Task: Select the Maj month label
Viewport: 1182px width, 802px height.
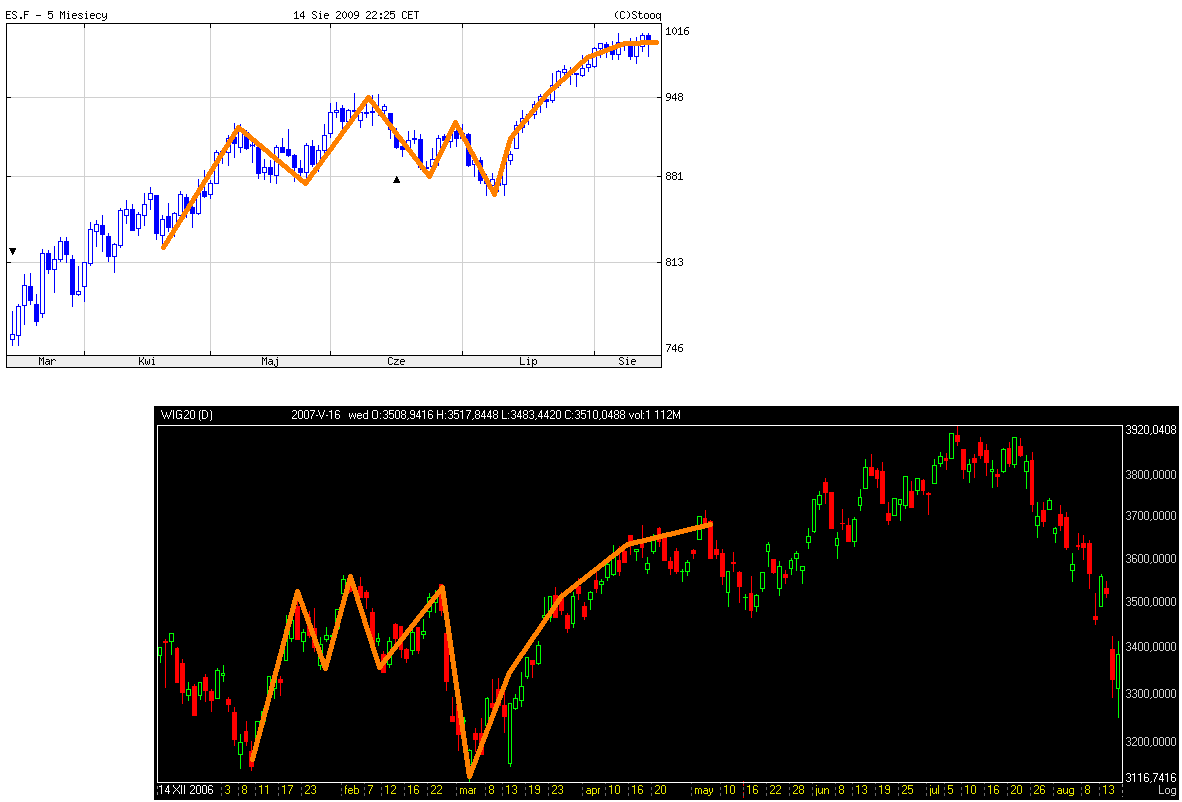Action: pyautogui.click(x=270, y=361)
